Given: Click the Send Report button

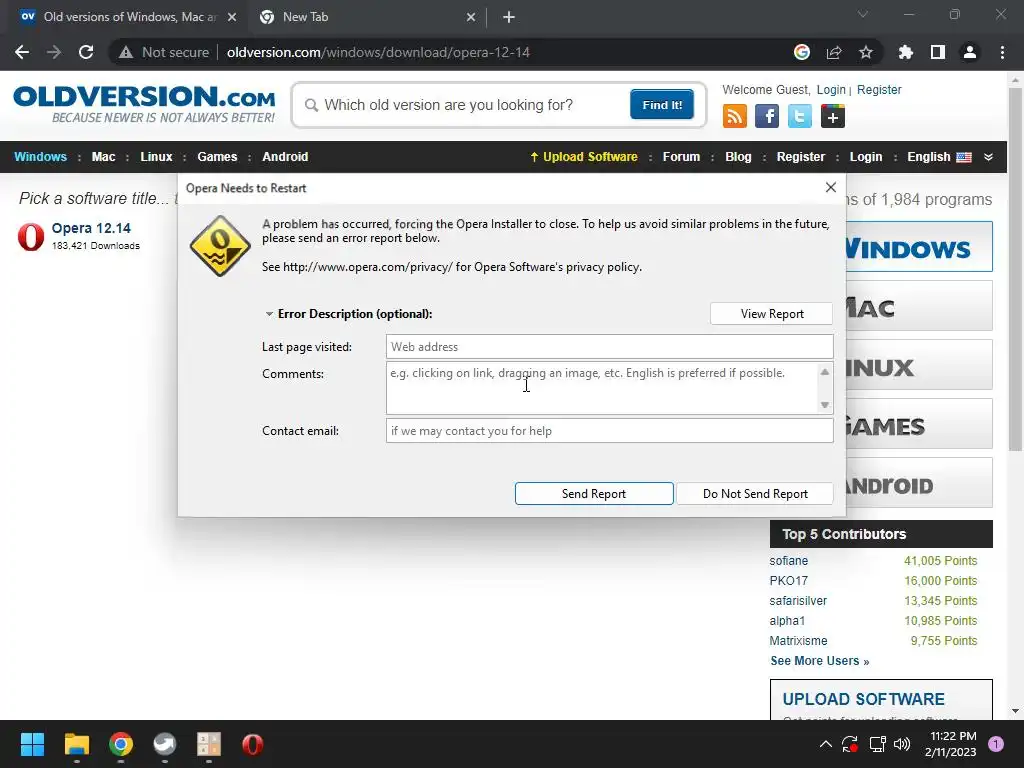Looking at the screenshot, I should pos(594,494).
